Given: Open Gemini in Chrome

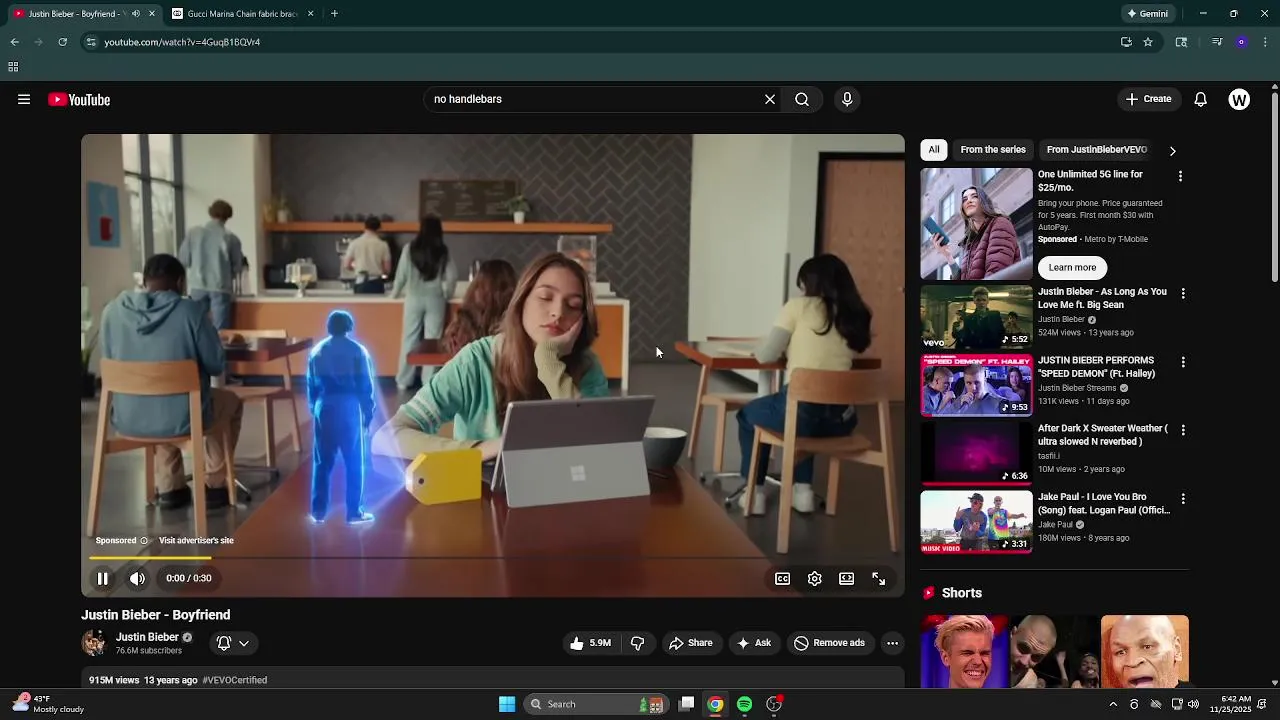Looking at the screenshot, I should click(1148, 14).
